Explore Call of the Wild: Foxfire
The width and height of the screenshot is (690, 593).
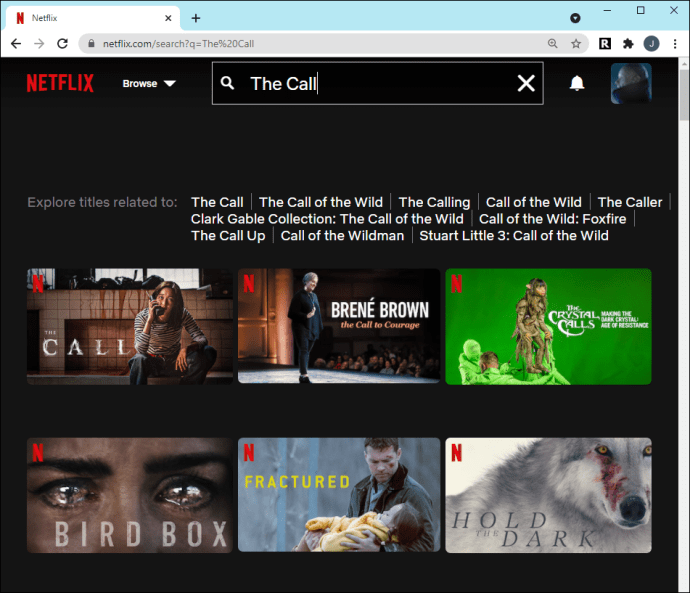tap(552, 219)
